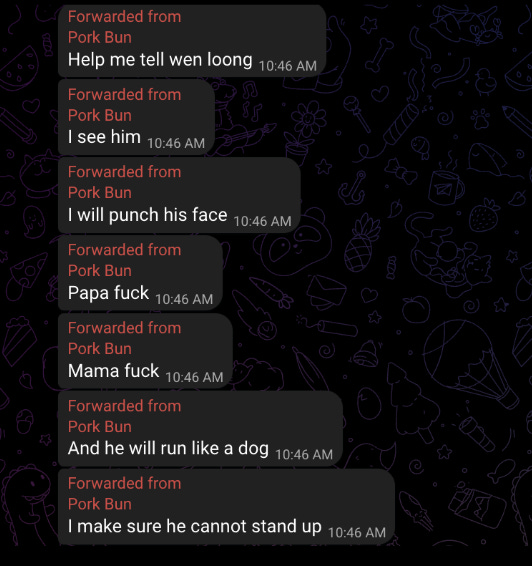Open Pork Bun name above 'I see him'
The height and width of the screenshot is (566, 532).
point(100,116)
